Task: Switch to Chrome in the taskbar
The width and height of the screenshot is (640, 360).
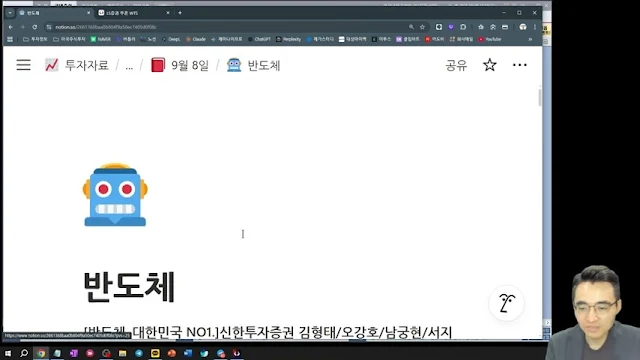Action: coord(41,353)
